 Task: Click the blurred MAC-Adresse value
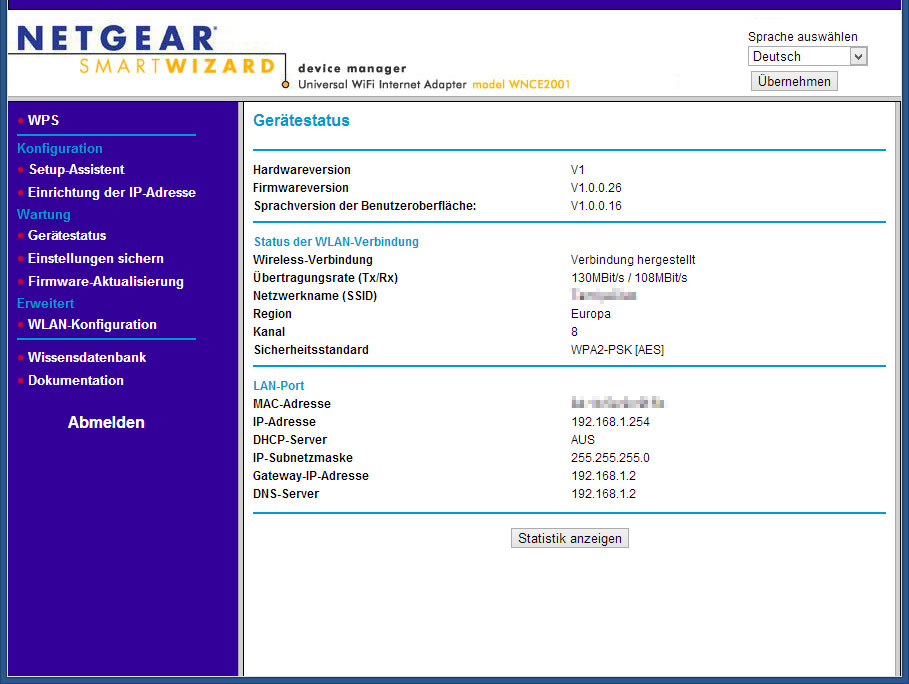coord(617,403)
